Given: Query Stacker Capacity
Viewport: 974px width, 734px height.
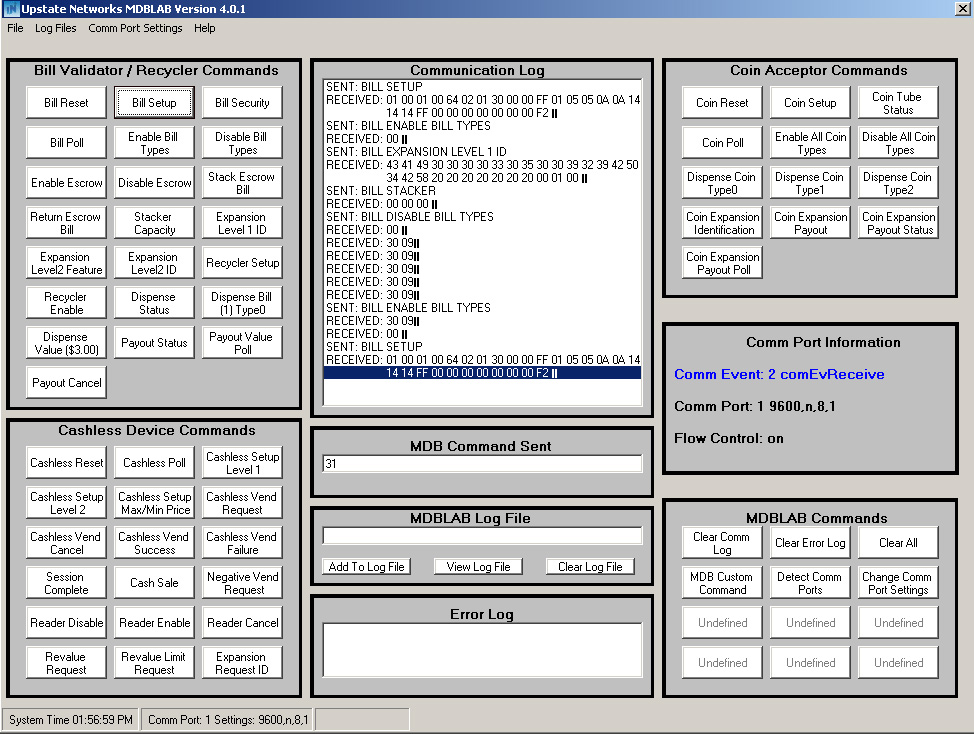Looking at the screenshot, I should [x=154, y=223].
